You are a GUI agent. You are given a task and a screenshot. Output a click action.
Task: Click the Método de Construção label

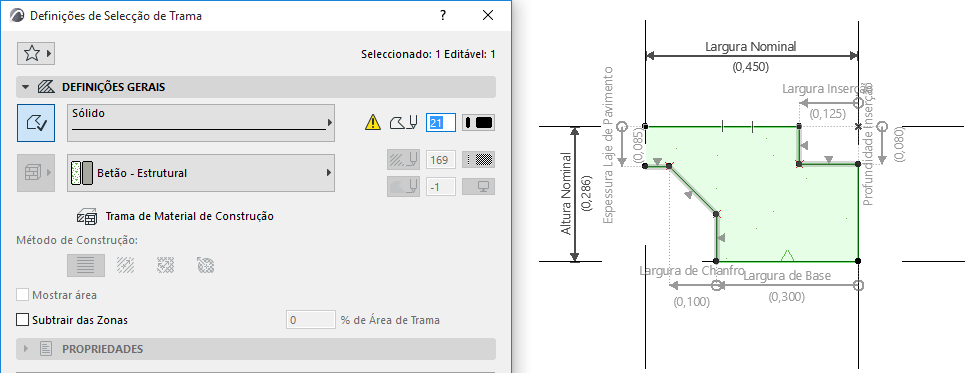tap(77, 240)
